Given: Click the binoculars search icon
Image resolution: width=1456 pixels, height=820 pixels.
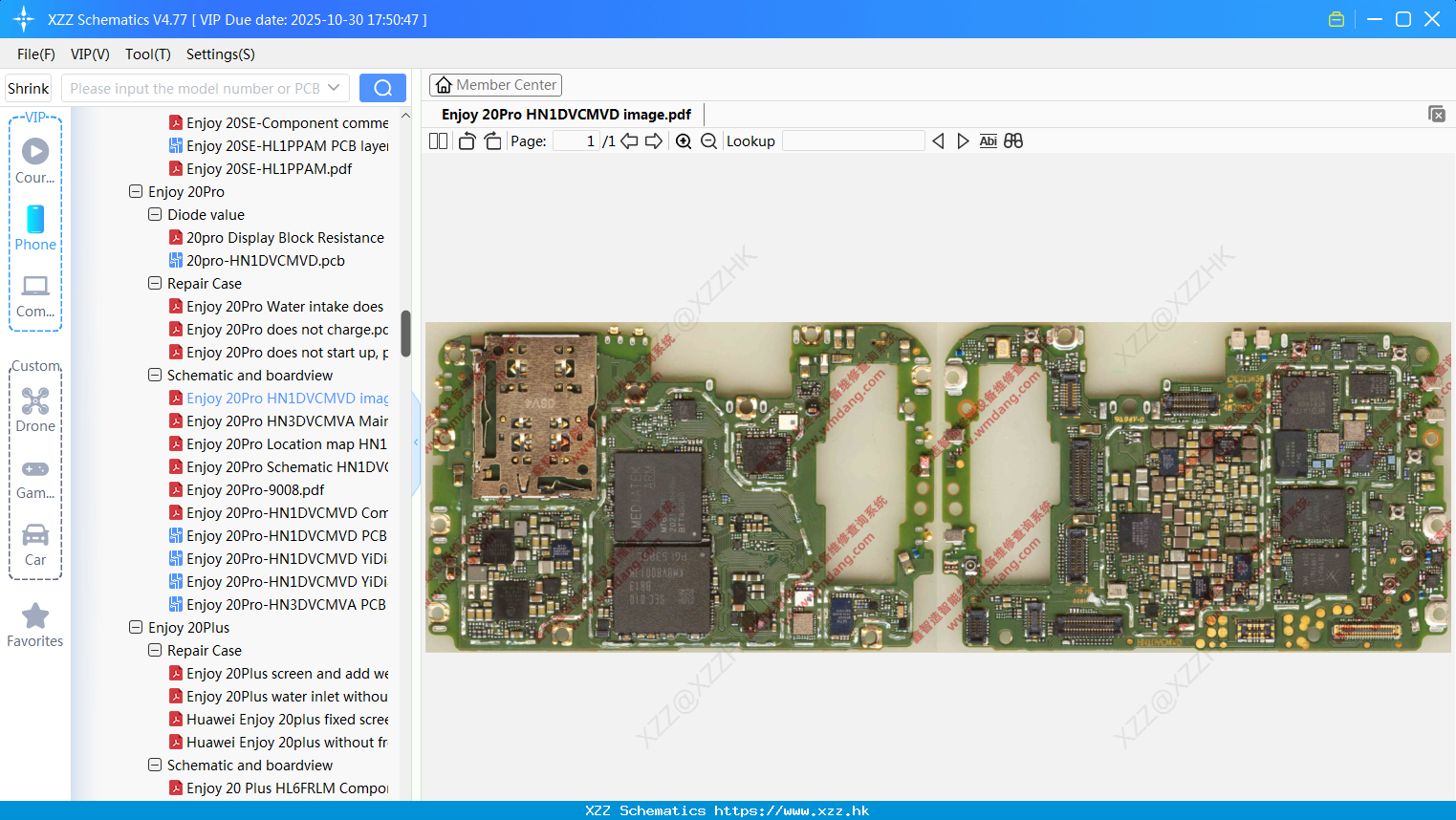Looking at the screenshot, I should (1013, 140).
